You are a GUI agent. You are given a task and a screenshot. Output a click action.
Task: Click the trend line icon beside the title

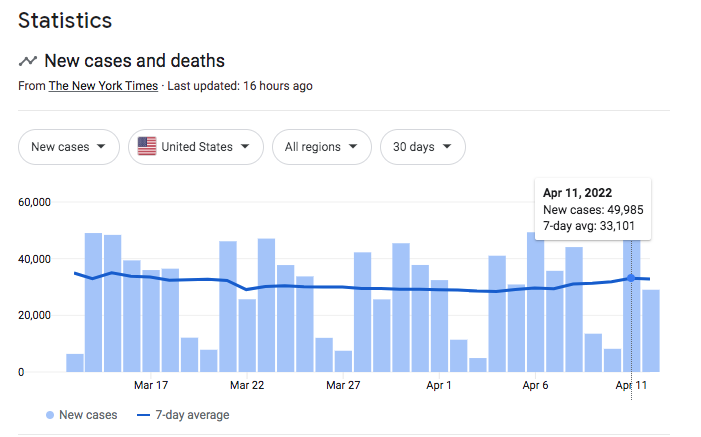point(28,61)
